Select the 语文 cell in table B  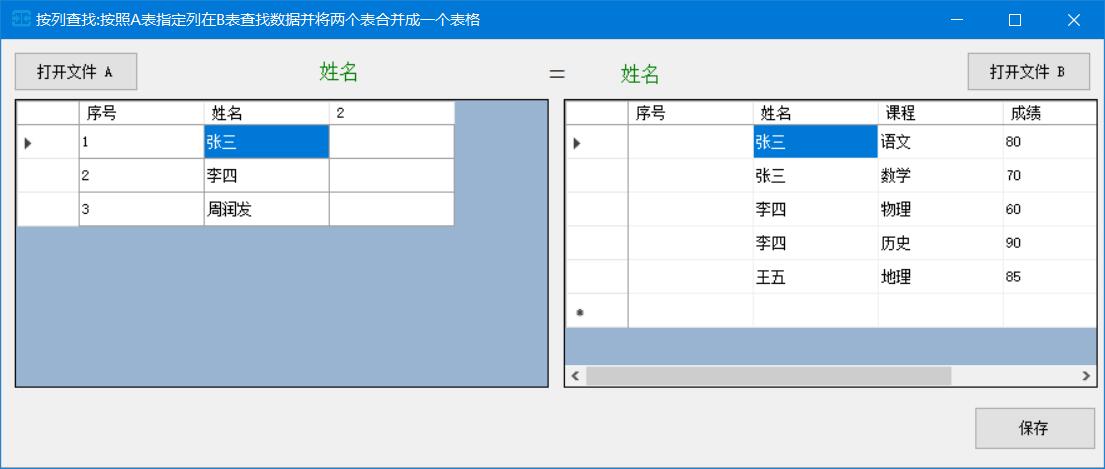point(940,143)
